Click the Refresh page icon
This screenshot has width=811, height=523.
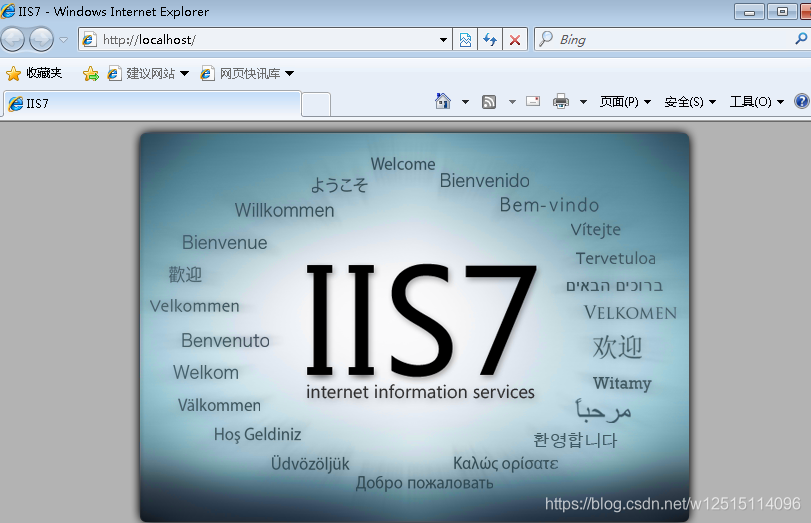[x=490, y=39]
